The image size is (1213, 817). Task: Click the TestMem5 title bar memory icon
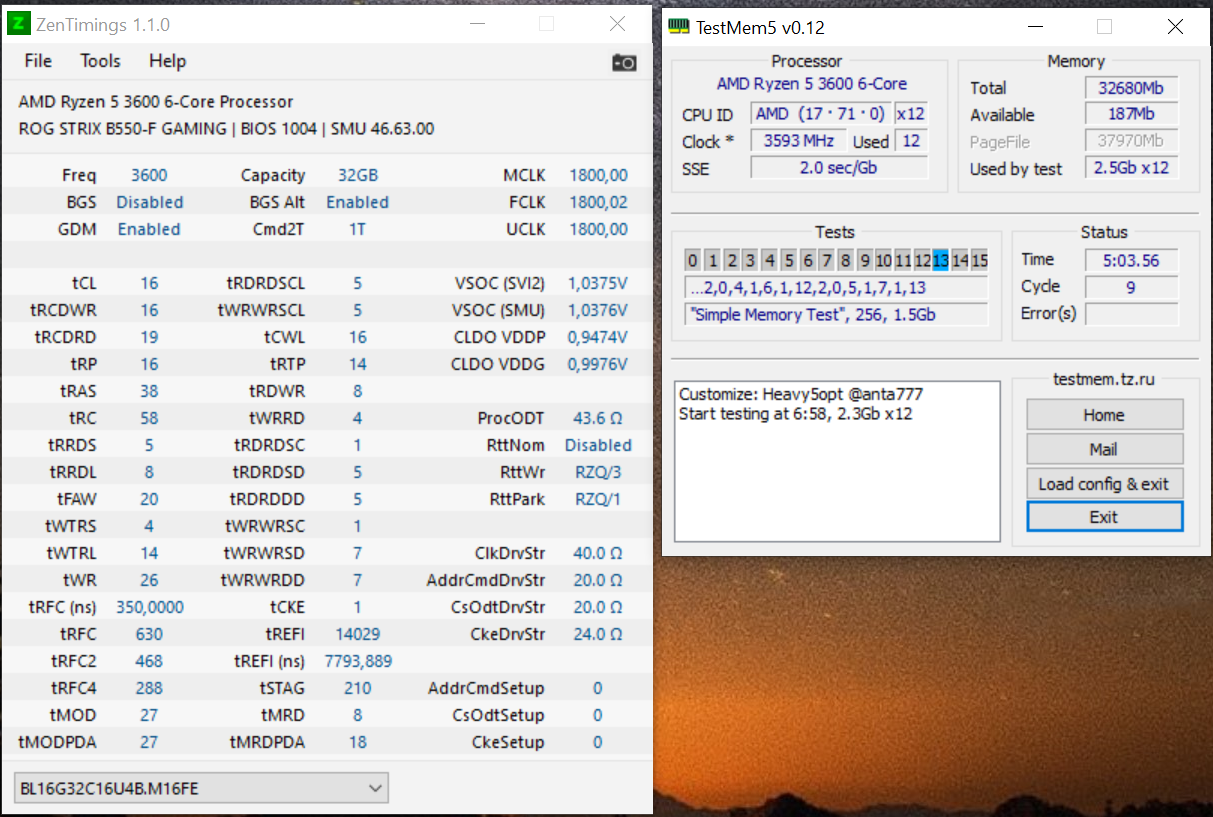point(679,27)
